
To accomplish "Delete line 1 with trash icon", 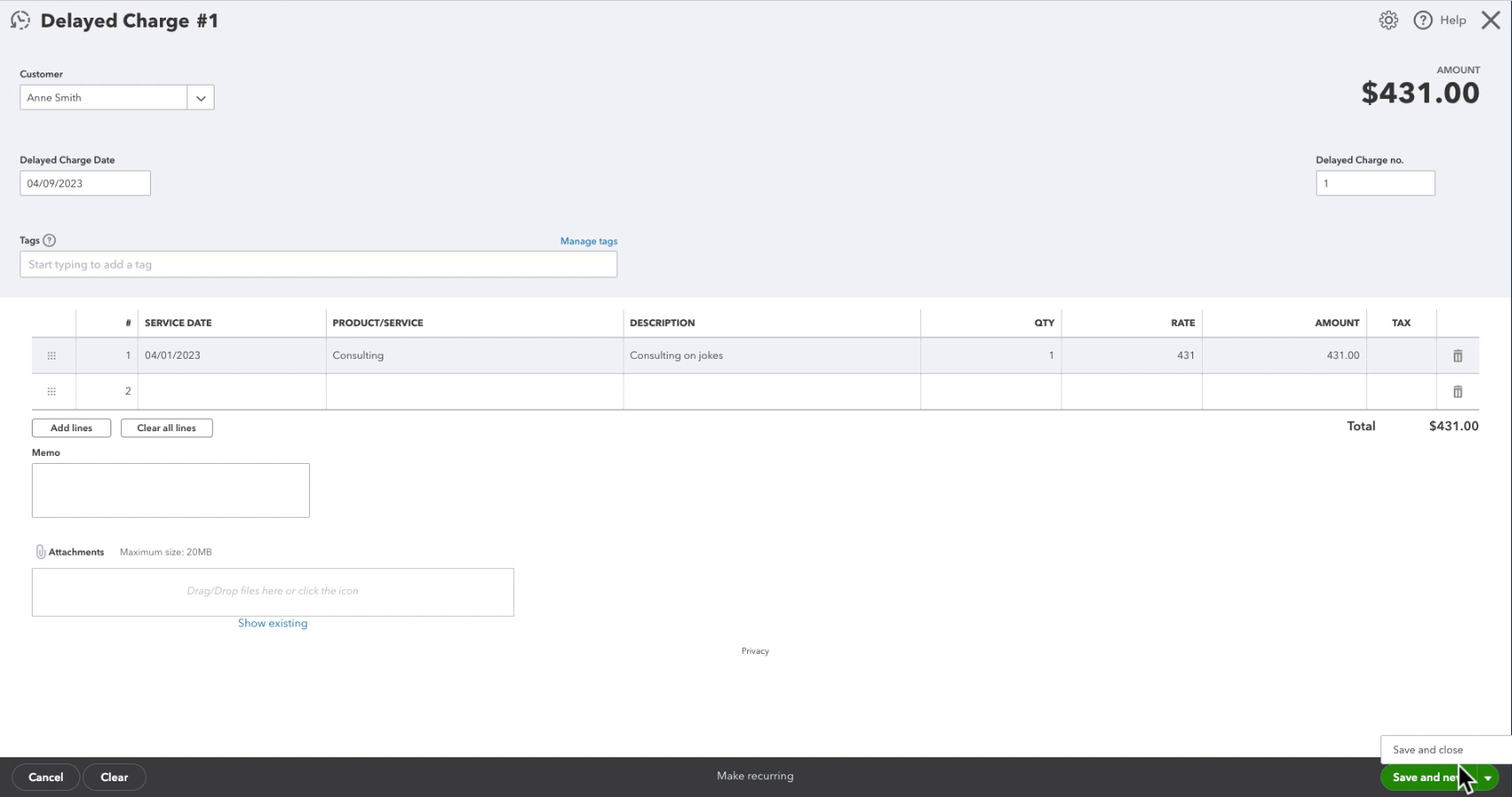I will pyautogui.click(x=1458, y=356).
